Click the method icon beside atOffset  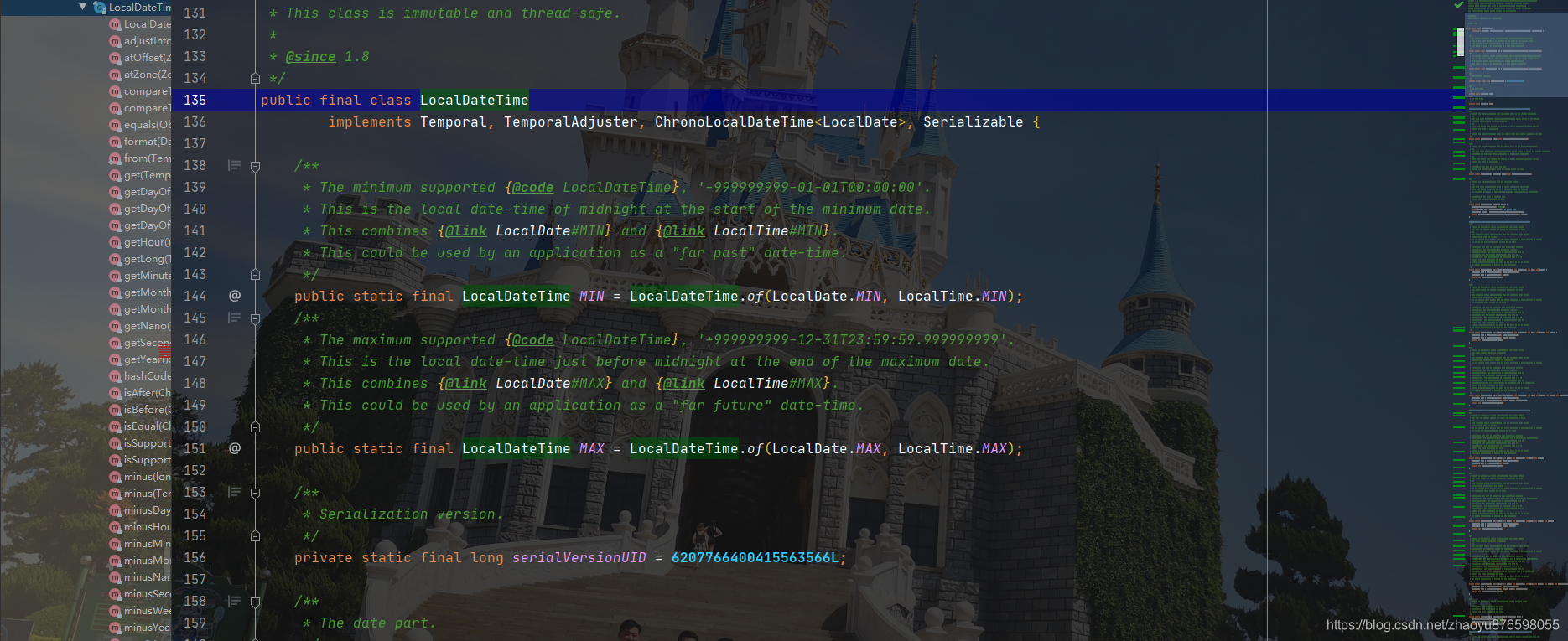[116, 58]
